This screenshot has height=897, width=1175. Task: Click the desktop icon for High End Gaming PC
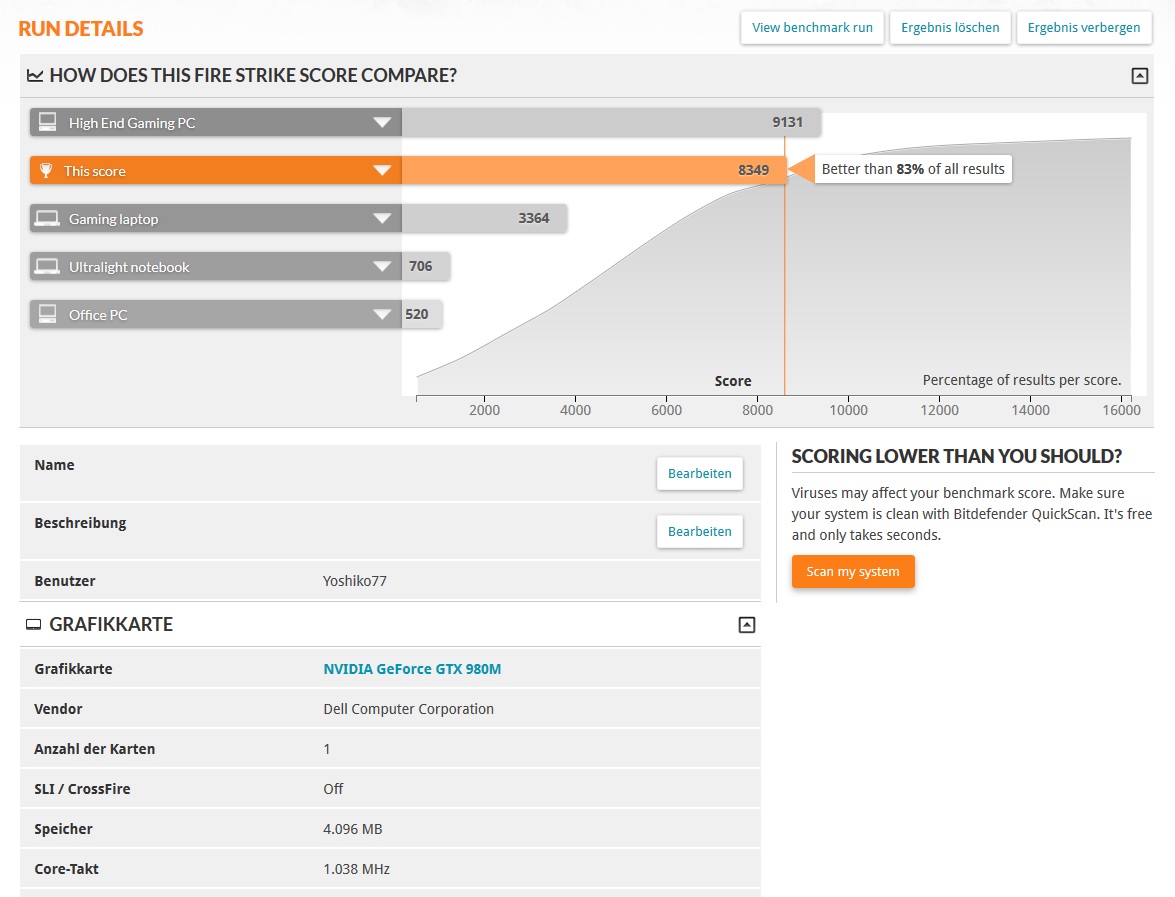pos(47,123)
